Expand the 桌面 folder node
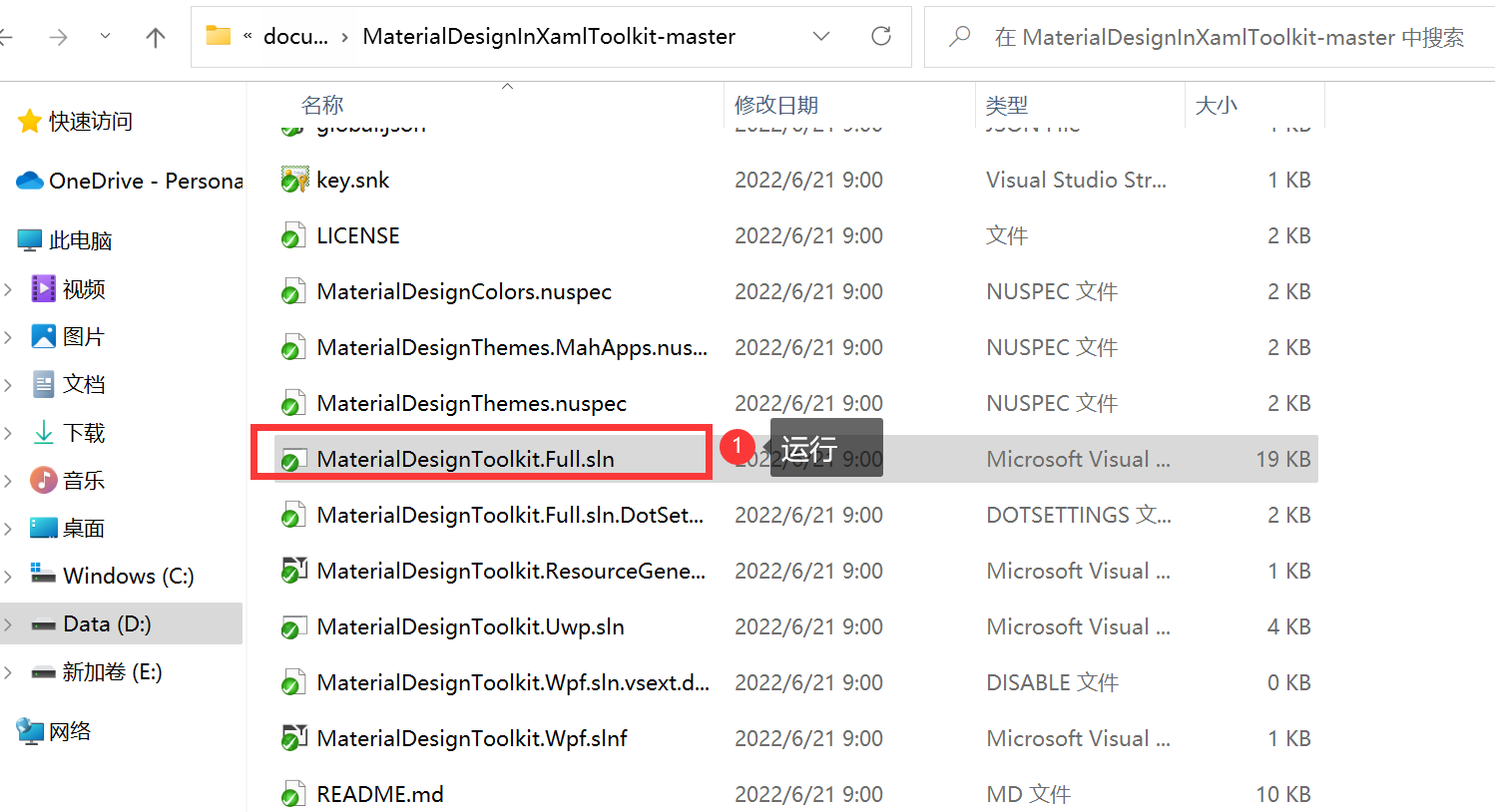This screenshot has width=1495, height=812. point(8,529)
